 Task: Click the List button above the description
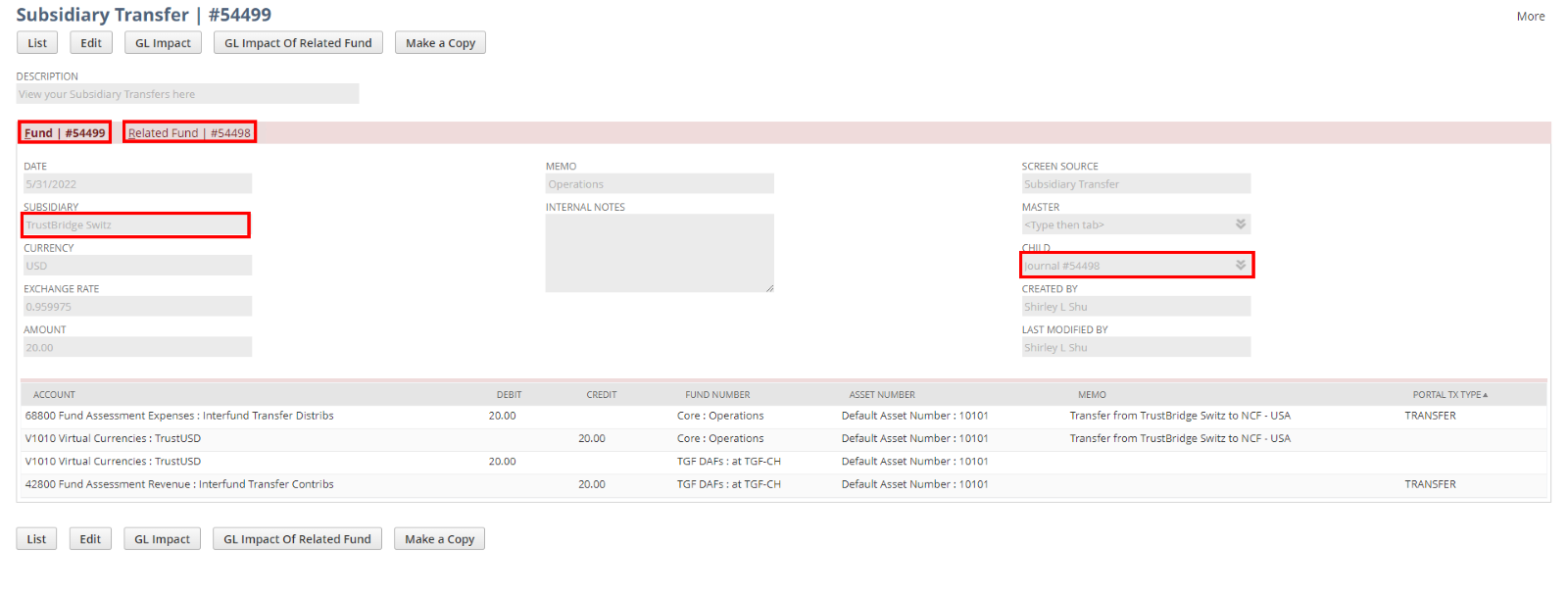[x=37, y=43]
